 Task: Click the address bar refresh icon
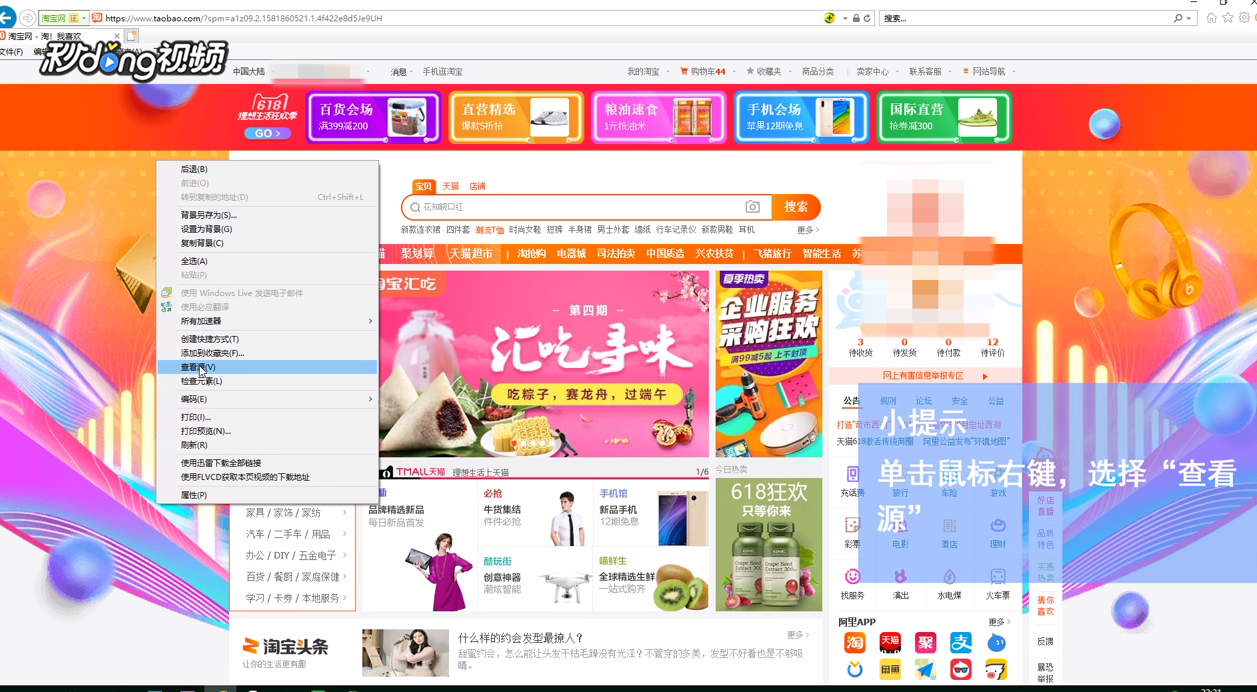click(x=868, y=18)
